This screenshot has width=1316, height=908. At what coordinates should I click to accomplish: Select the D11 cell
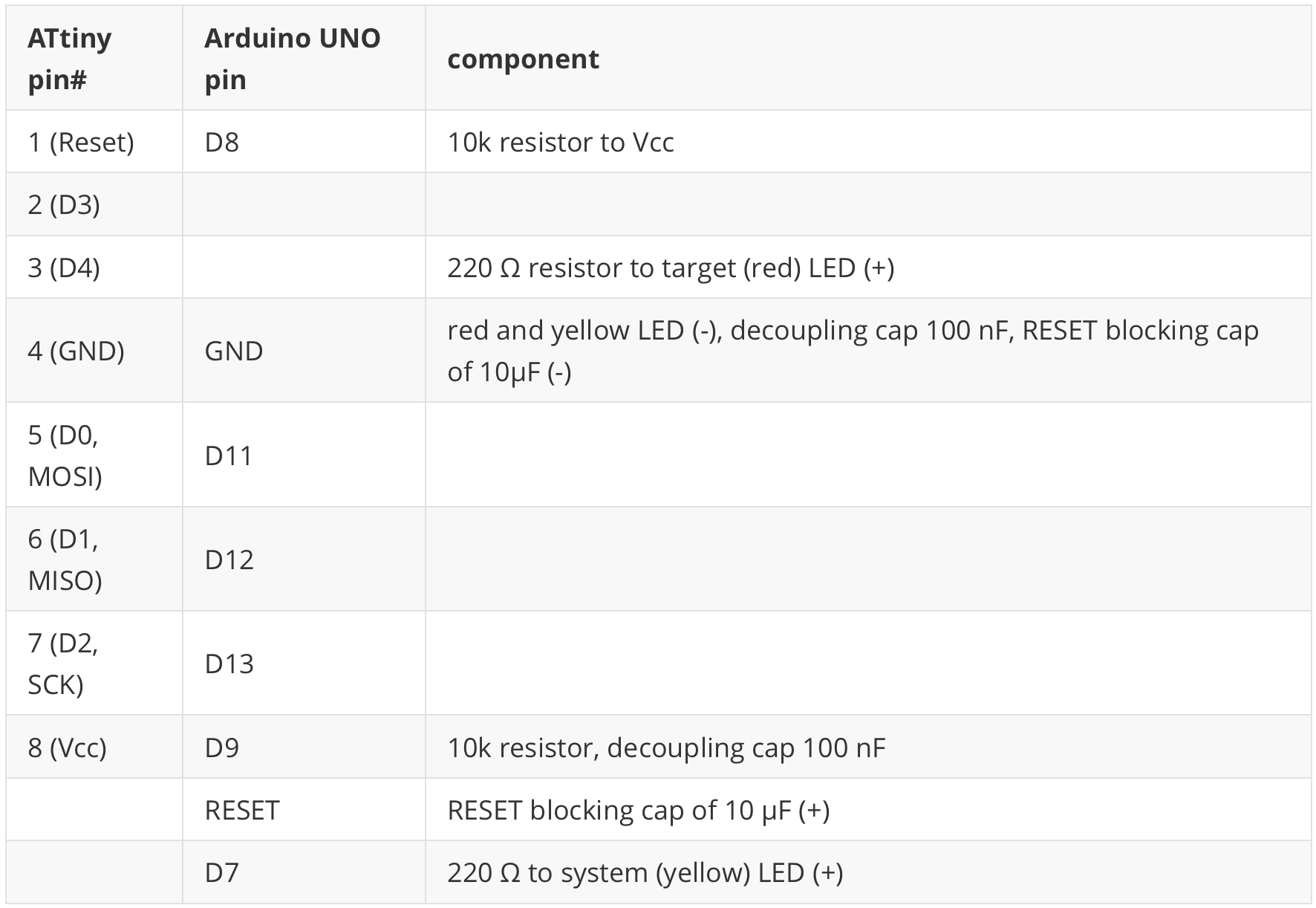click(229, 455)
